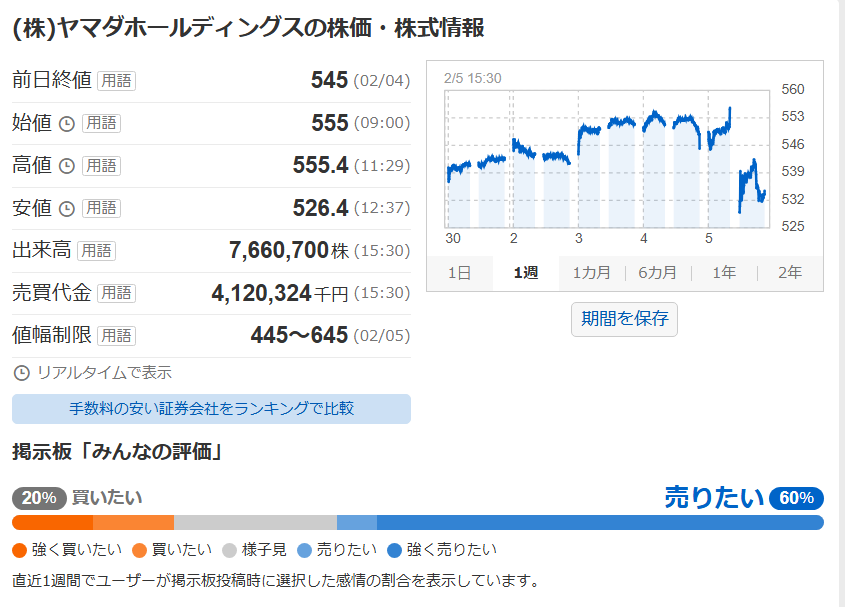This screenshot has height=607, width=845.
Task: Click the sentiment ratio bar
Action: pyautogui.click(x=422, y=520)
